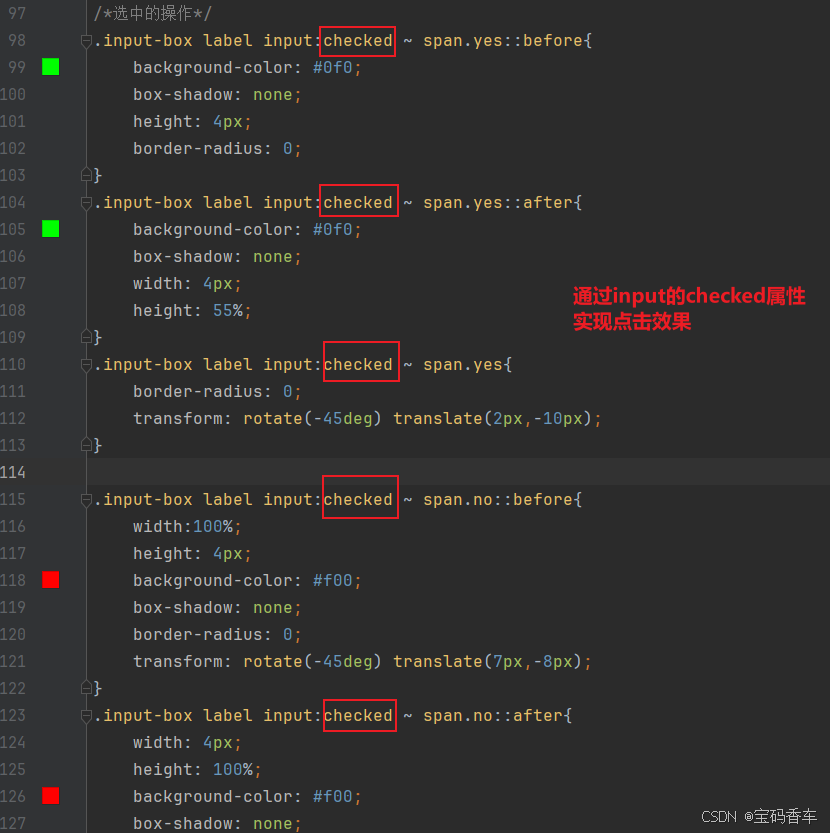Click line number 112 in gutter

point(13,418)
